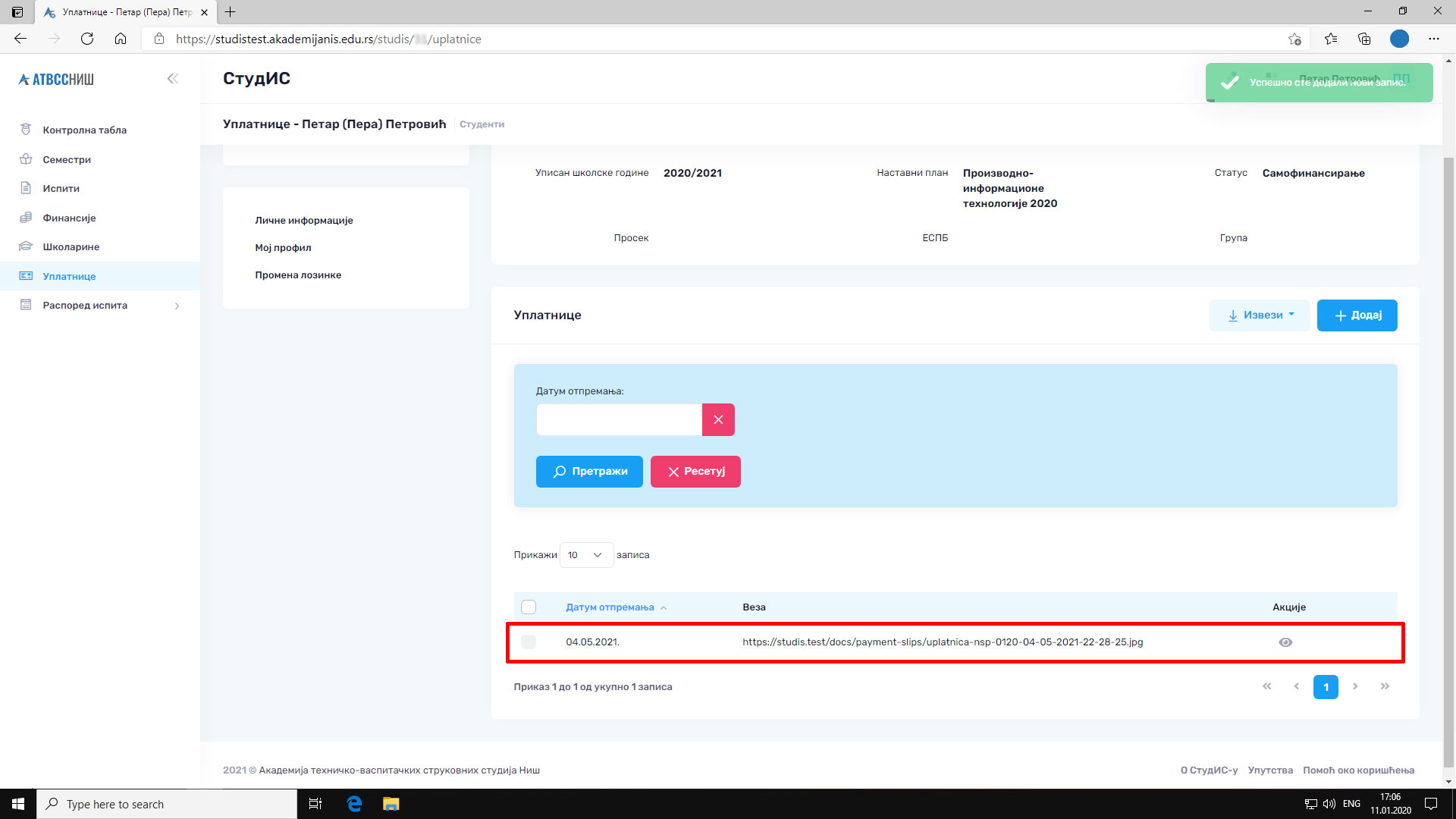1456x819 pixels.
Task: Click the Испити document icon
Action: pyautogui.click(x=26, y=188)
